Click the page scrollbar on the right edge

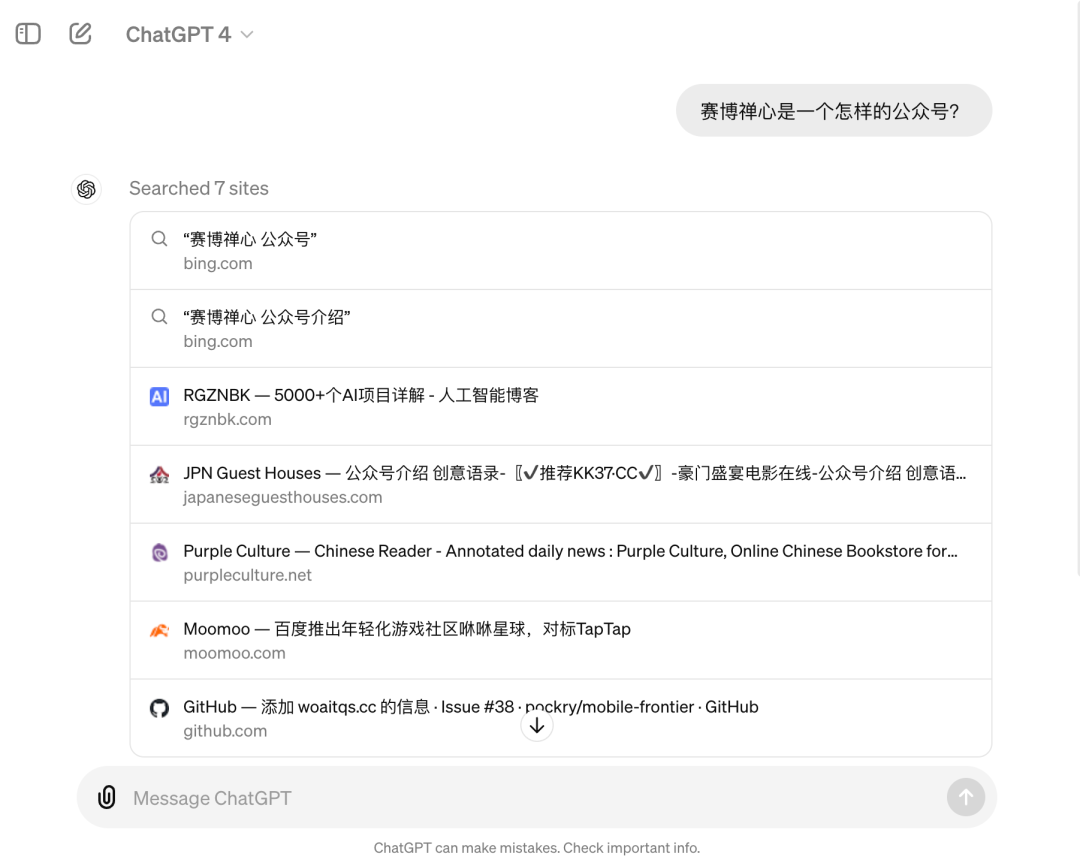pyautogui.click(x=1077, y=289)
